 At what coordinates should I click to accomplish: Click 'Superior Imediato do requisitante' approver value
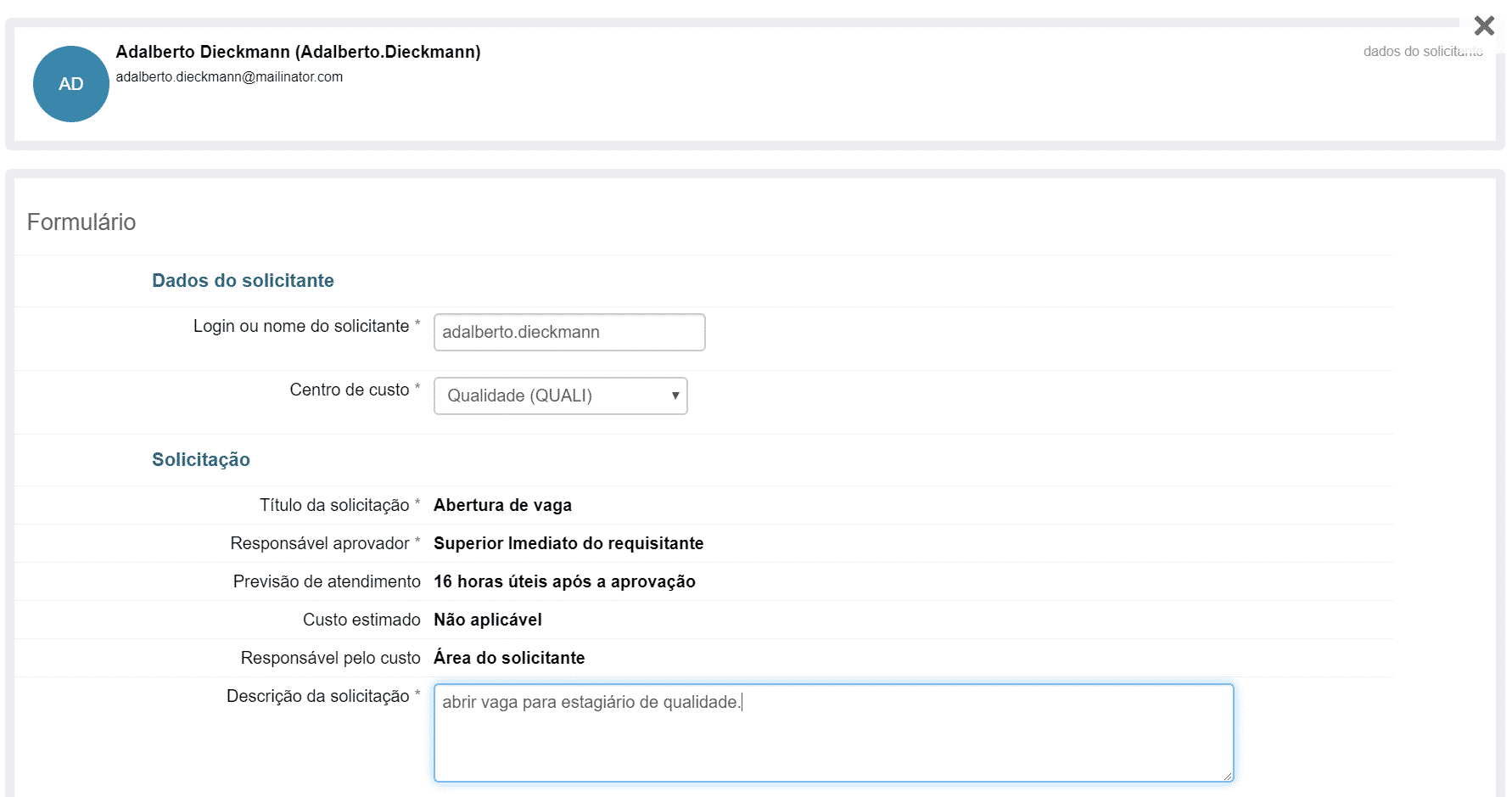[x=568, y=543]
